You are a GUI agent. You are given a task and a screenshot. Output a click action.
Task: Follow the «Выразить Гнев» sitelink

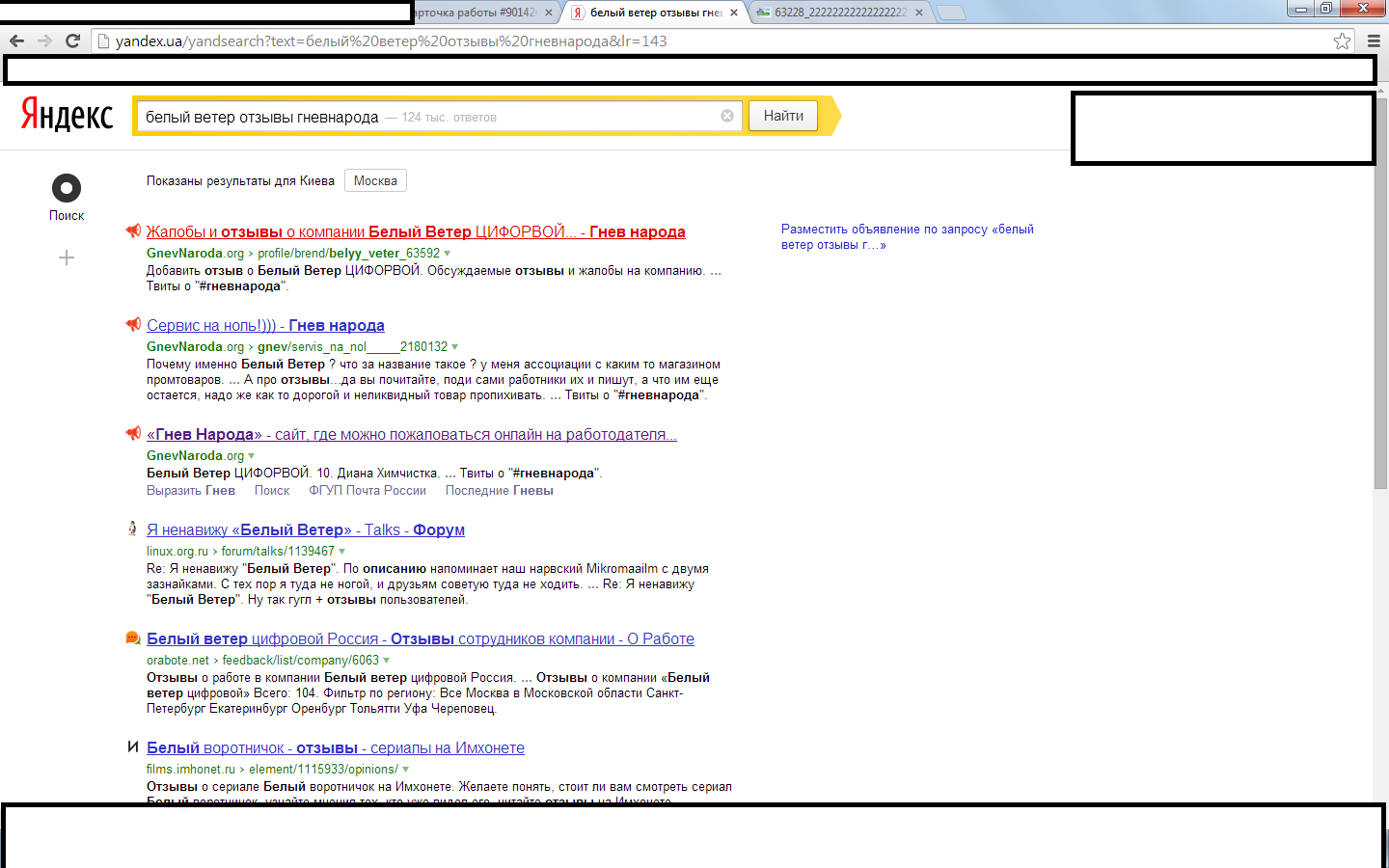[x=191, y=490]
